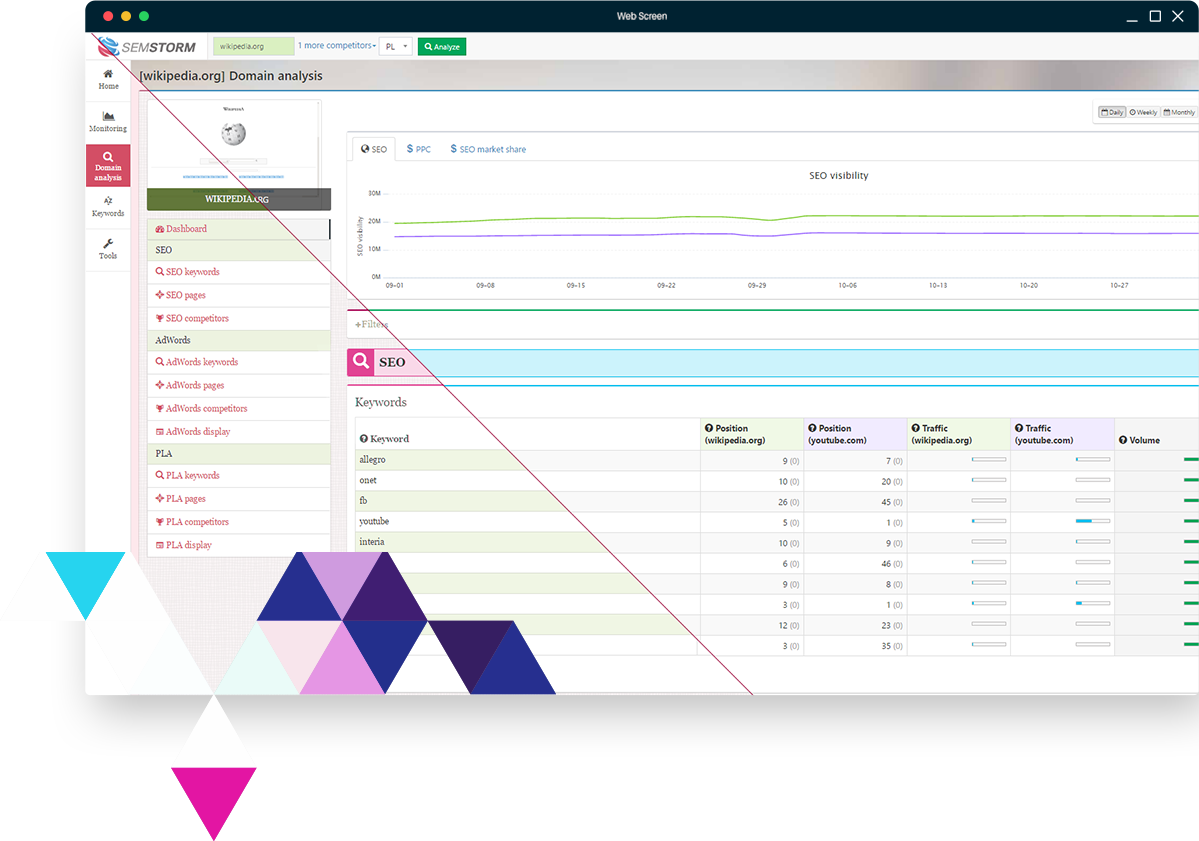
Task: Click the help icon beside Volume header
Action: (x=1123, y=440)
